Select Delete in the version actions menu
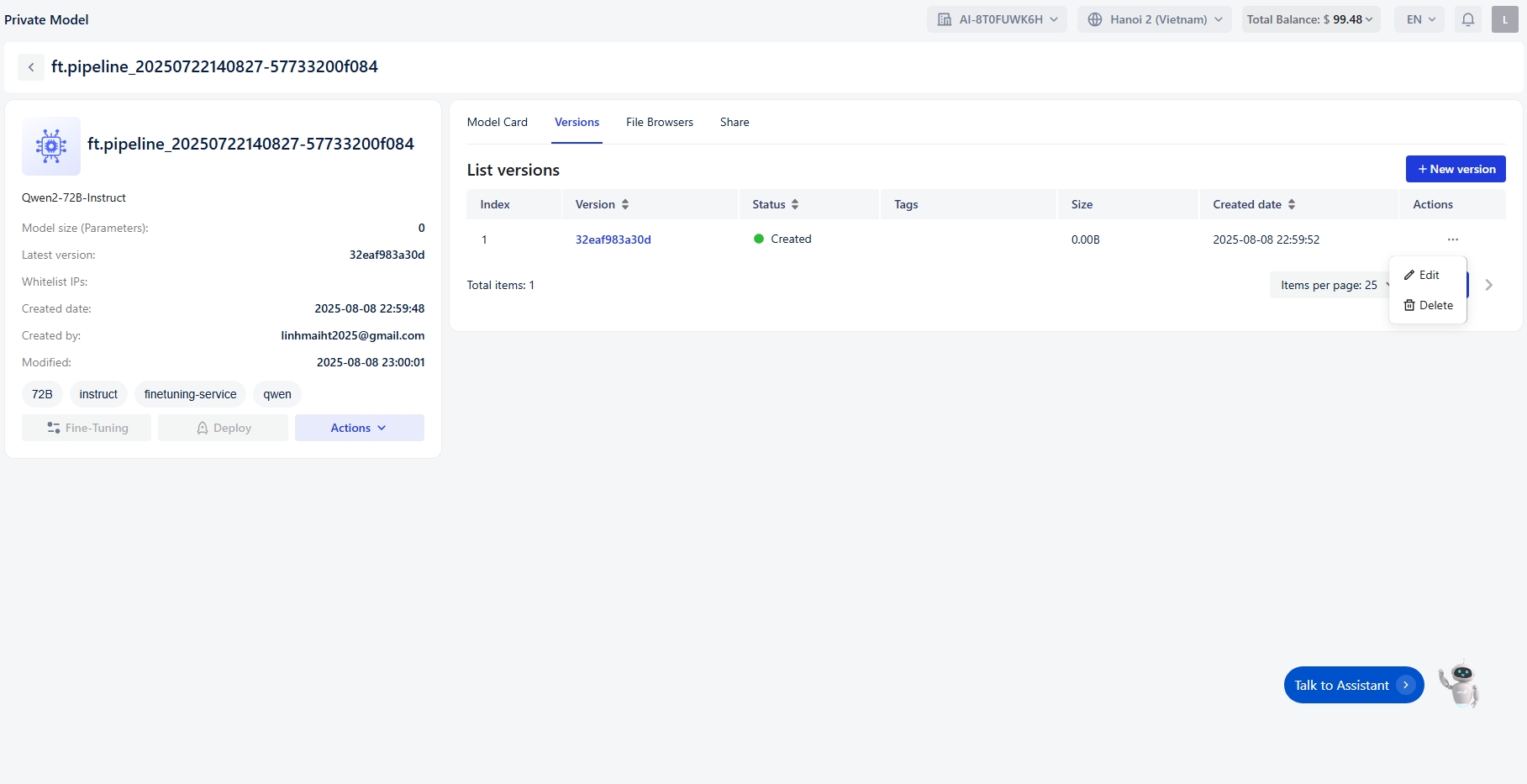1527x784 pixels. [1428, 305]
